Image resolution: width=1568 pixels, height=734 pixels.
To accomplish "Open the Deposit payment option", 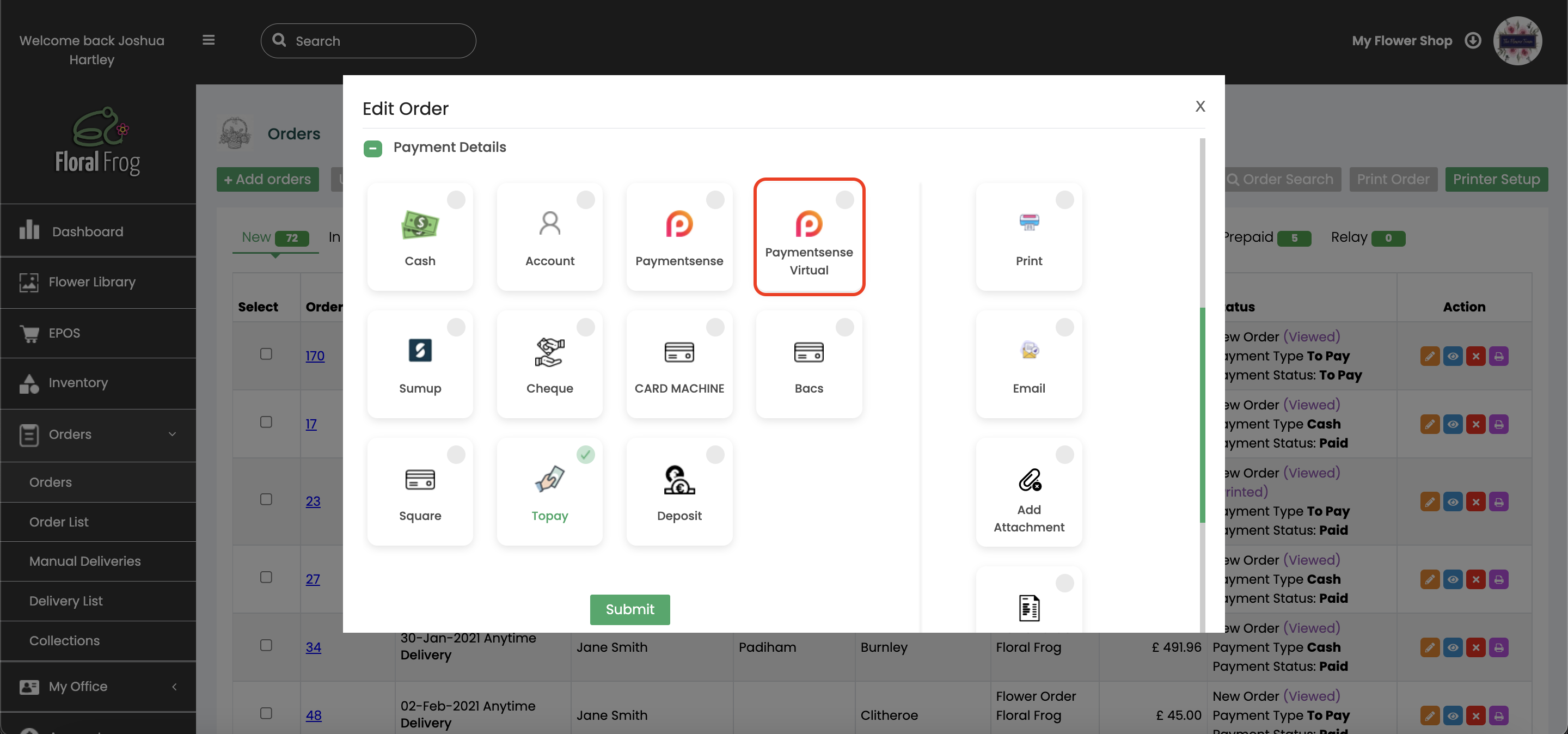I will [x=679, y=492].
